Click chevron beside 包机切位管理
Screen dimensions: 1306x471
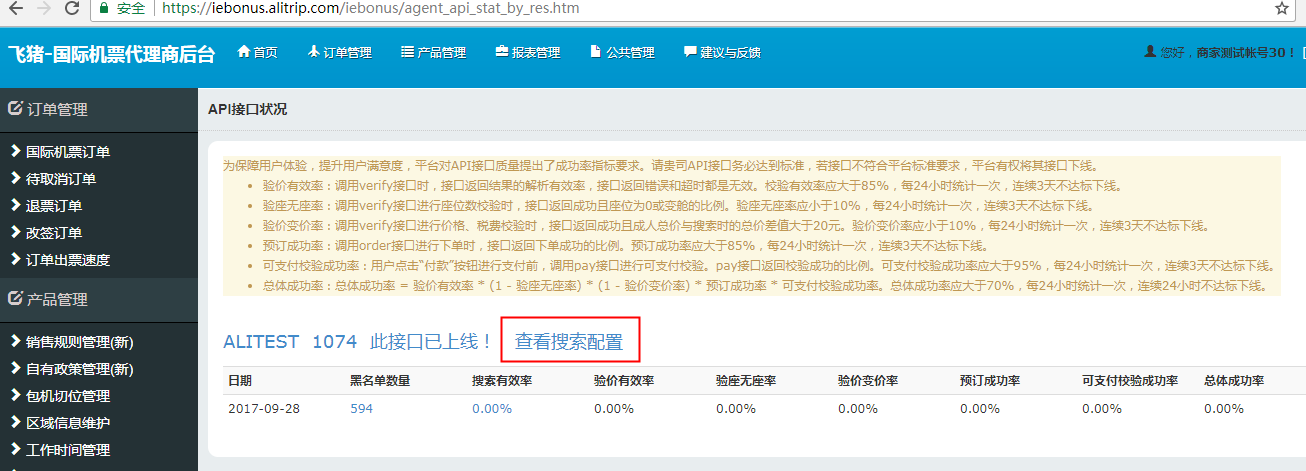point(15,395)
